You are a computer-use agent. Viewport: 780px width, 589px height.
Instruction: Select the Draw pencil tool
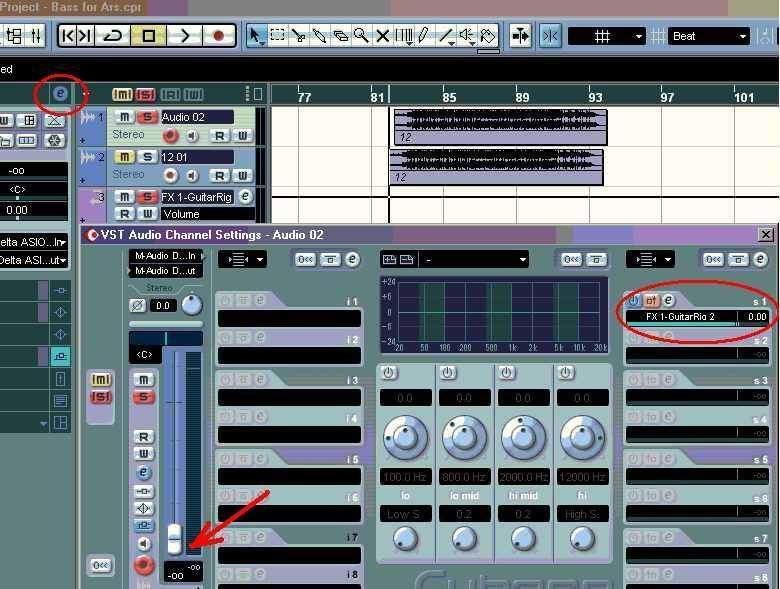(x=423, y=36)
